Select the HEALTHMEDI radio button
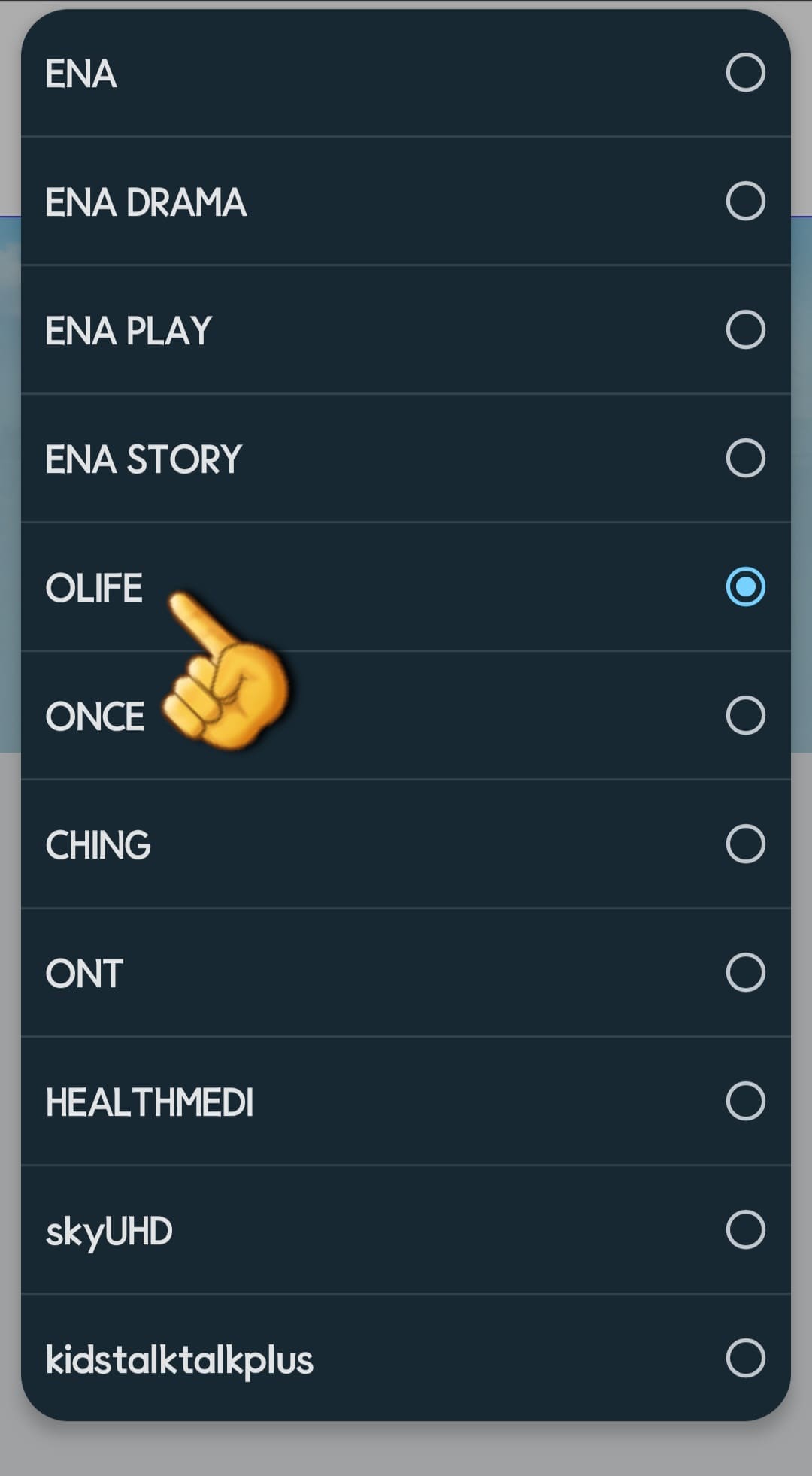812x1476 pixels. click(744, 1102)
